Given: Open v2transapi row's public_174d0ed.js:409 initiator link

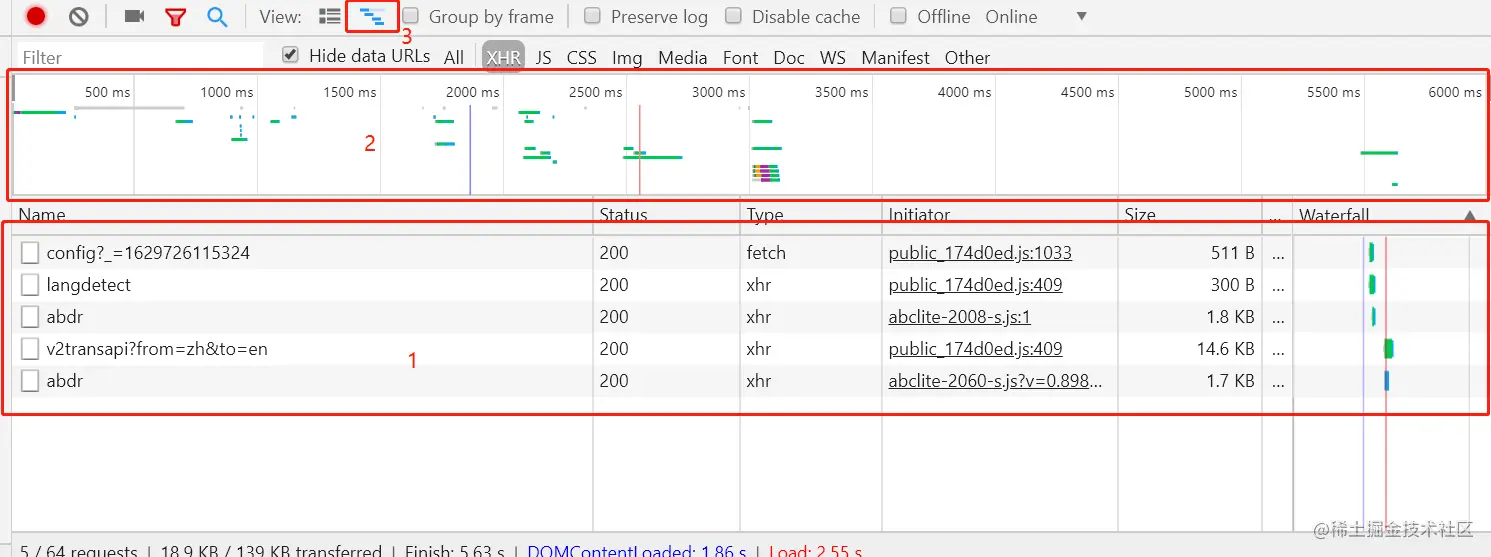Looking at the screenshot, I should pyautogui.click(x=975, y=349).
